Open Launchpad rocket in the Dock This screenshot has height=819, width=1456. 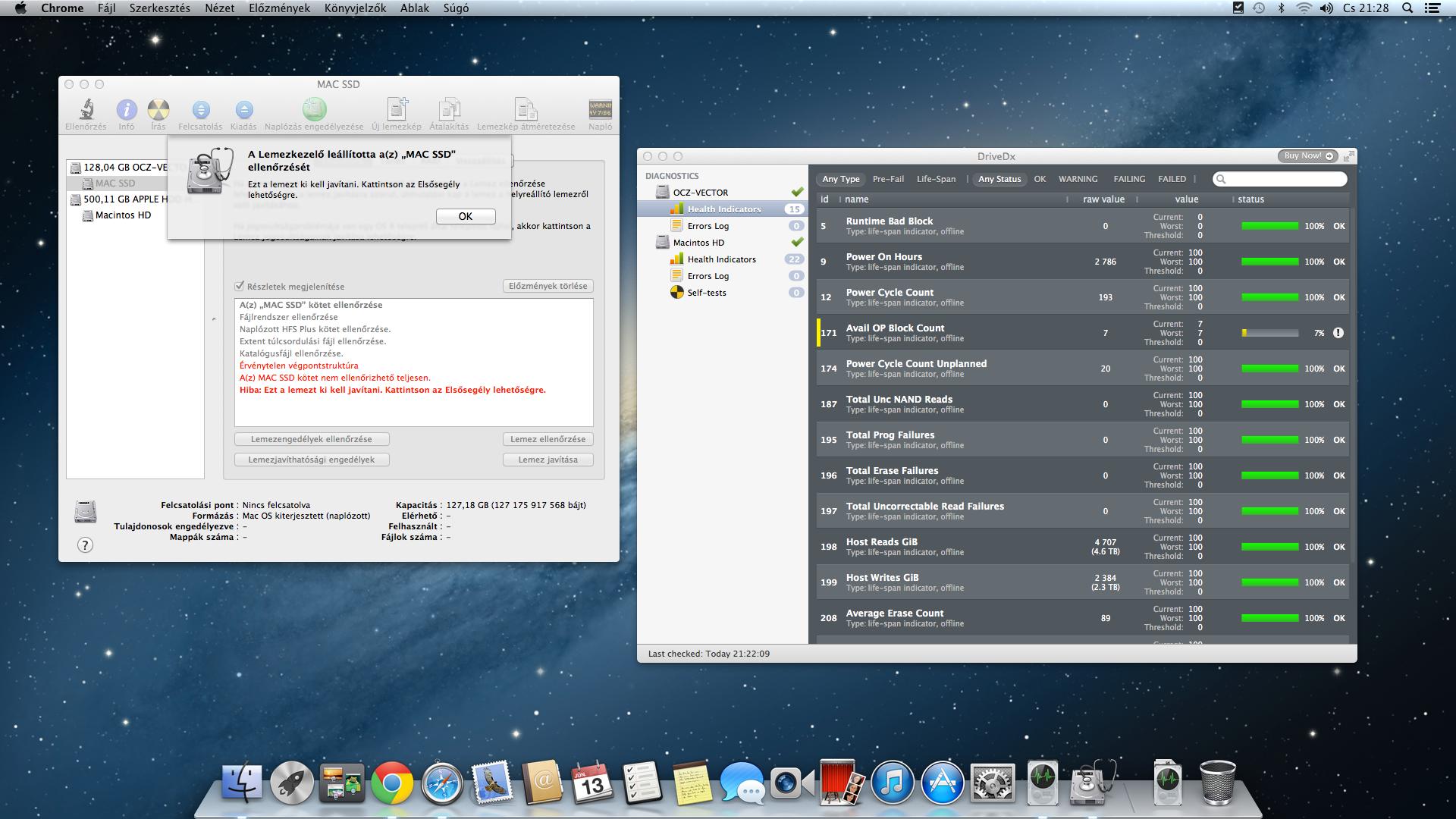(292, 783)
